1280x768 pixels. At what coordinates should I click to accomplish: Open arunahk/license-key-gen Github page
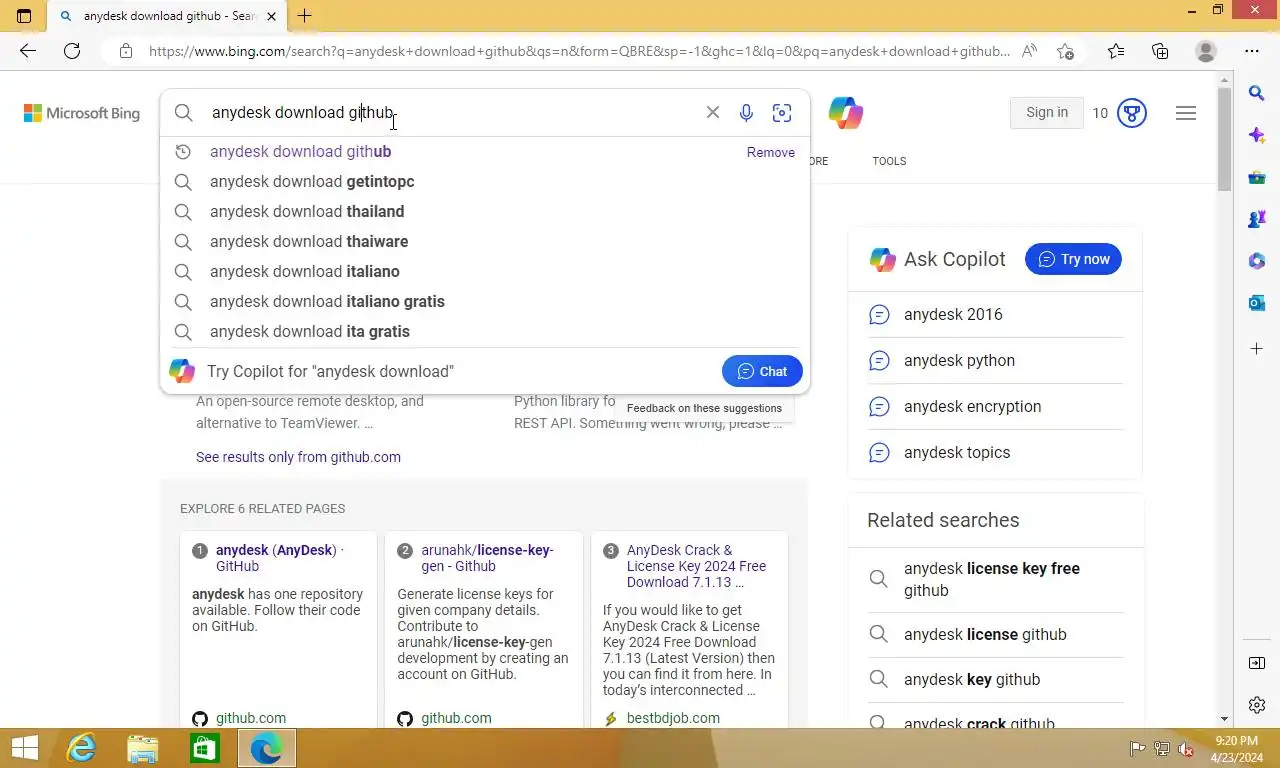pos(487,558)
